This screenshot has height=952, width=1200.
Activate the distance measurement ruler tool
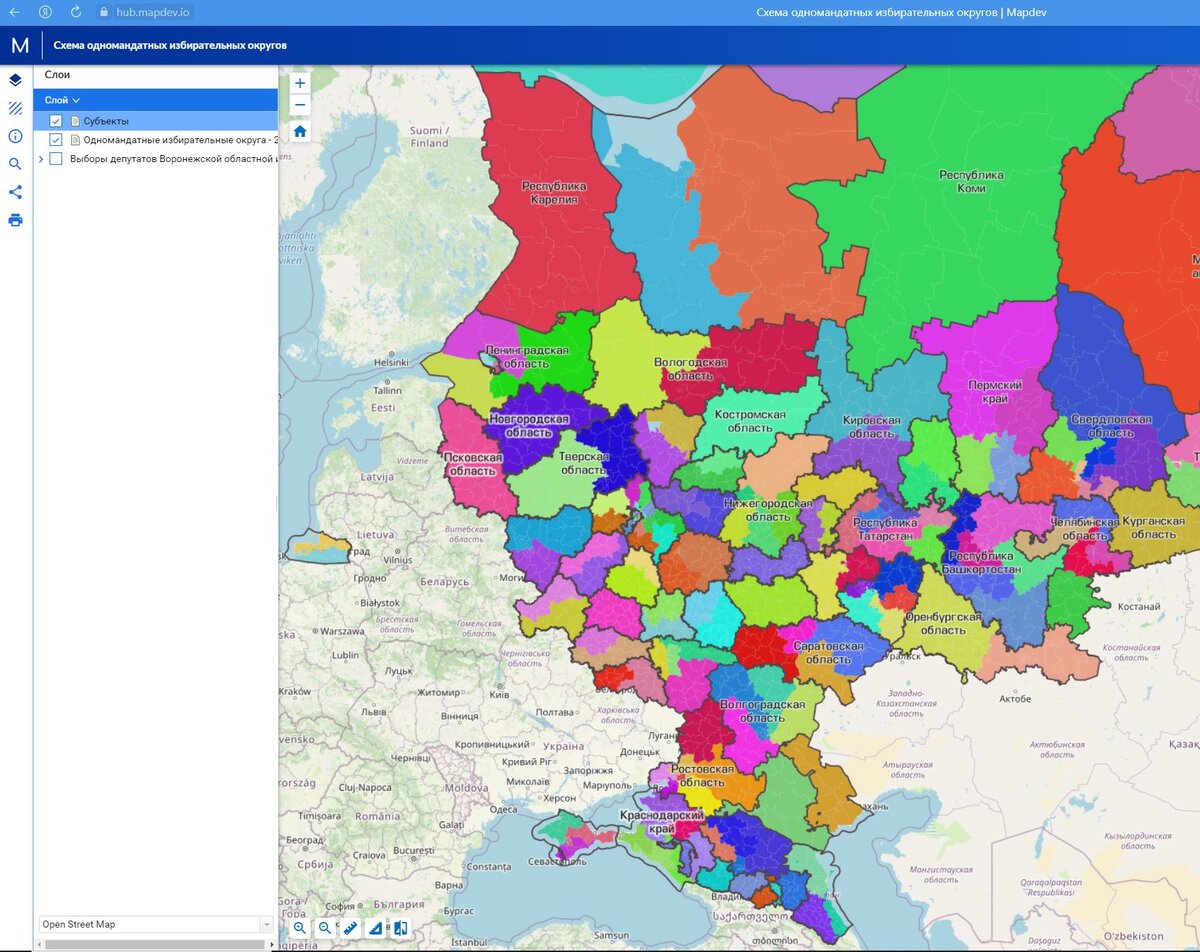[350, 927]
